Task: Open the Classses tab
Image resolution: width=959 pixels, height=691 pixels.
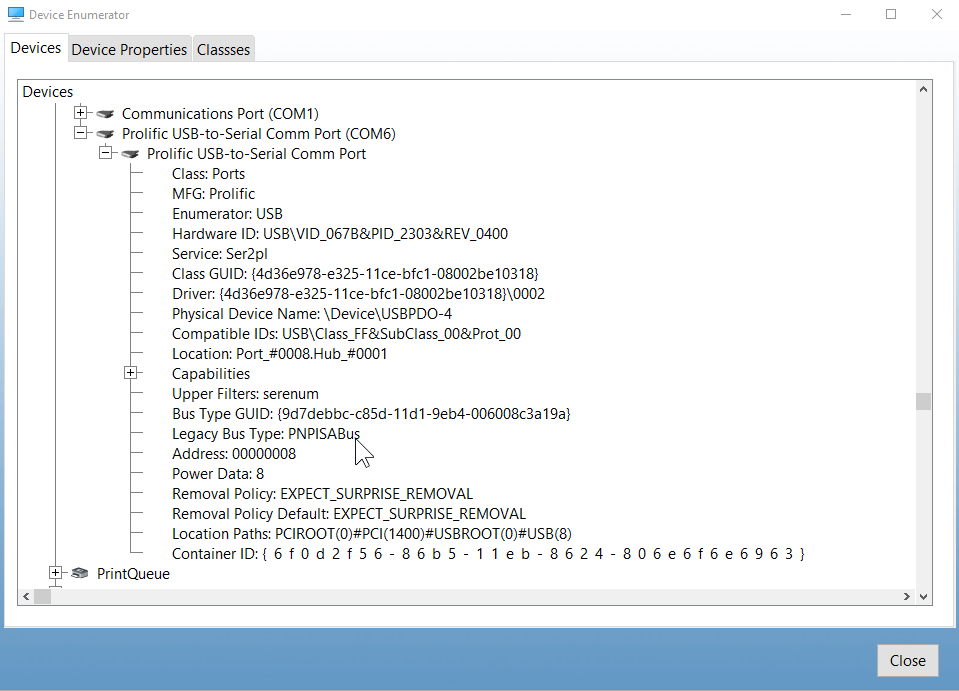Action: (x=223, y=49)
